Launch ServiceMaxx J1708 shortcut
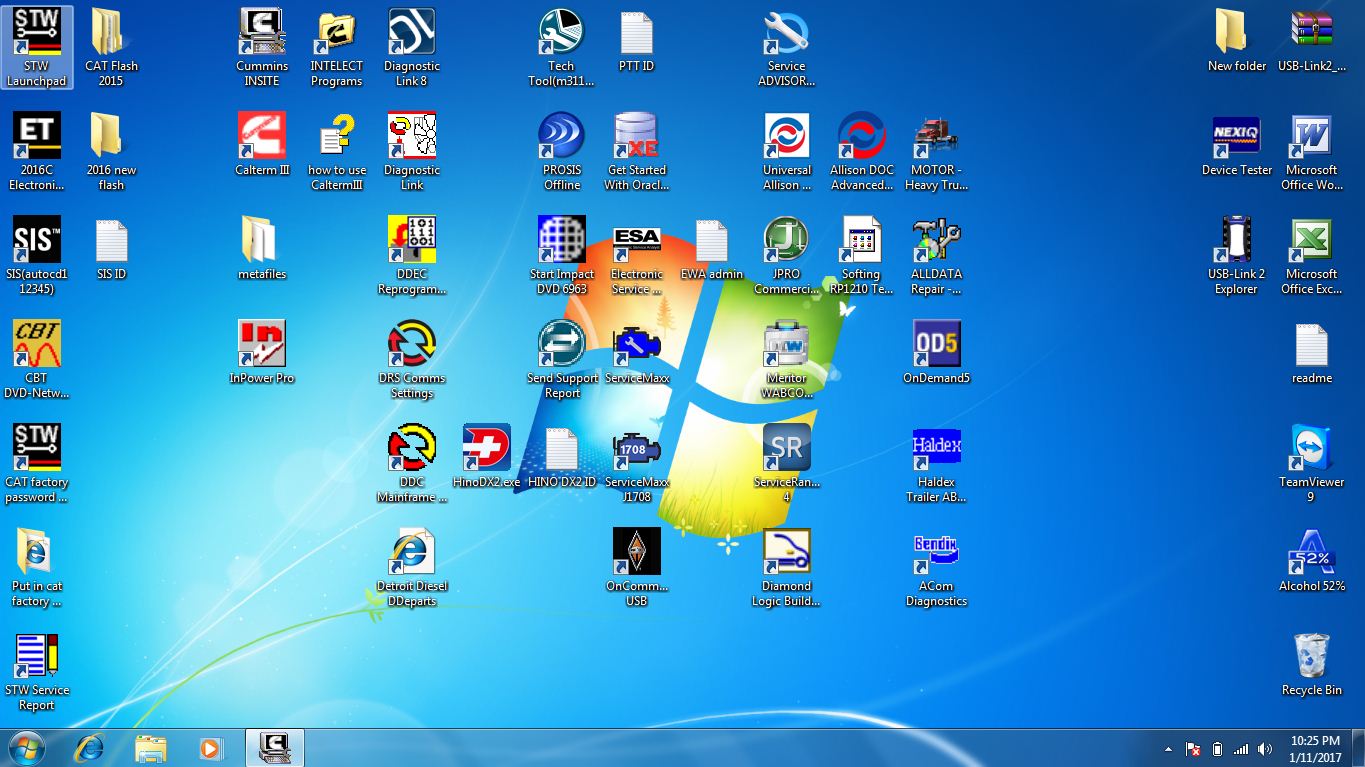This screenshot has width=1365, height=767. coord(637,463)
